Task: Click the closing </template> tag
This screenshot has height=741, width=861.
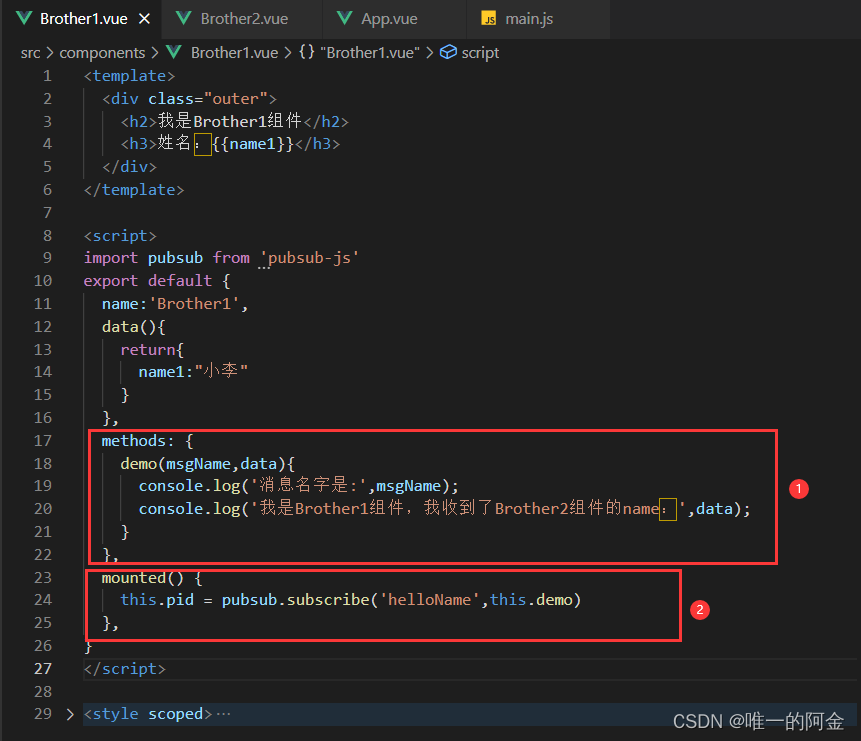Action: (133, 190)
